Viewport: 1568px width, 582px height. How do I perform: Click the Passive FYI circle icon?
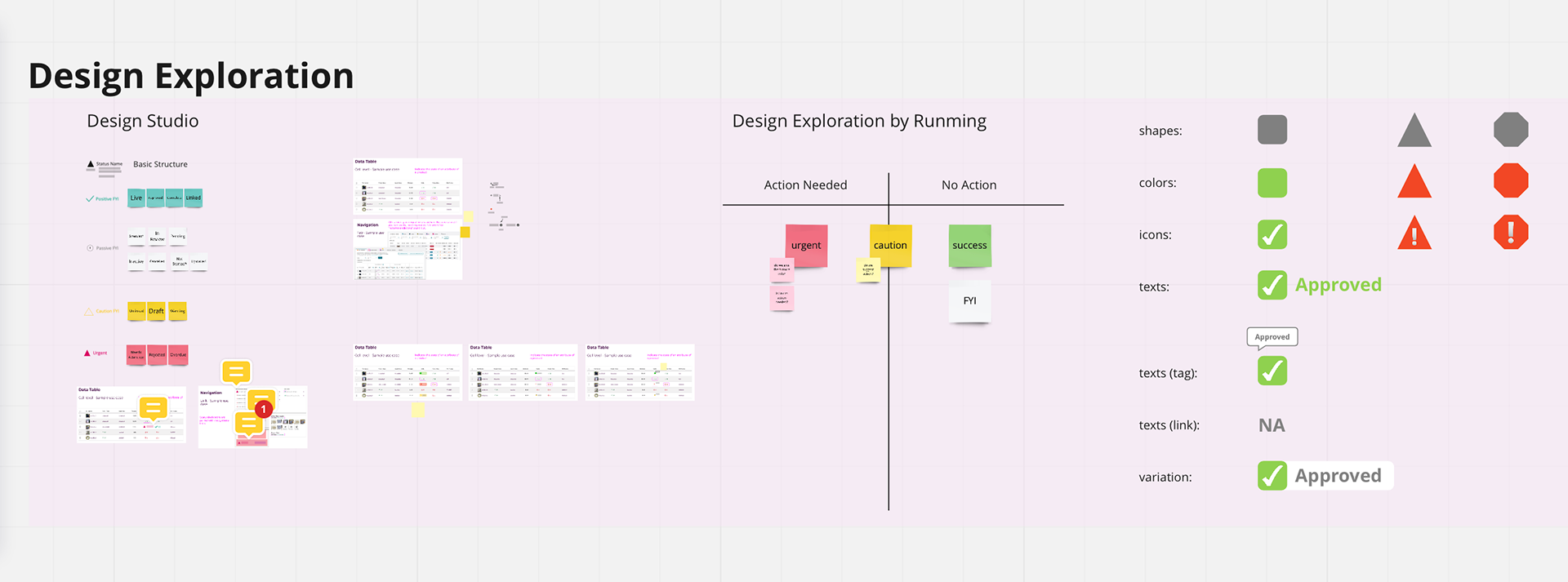90,248
